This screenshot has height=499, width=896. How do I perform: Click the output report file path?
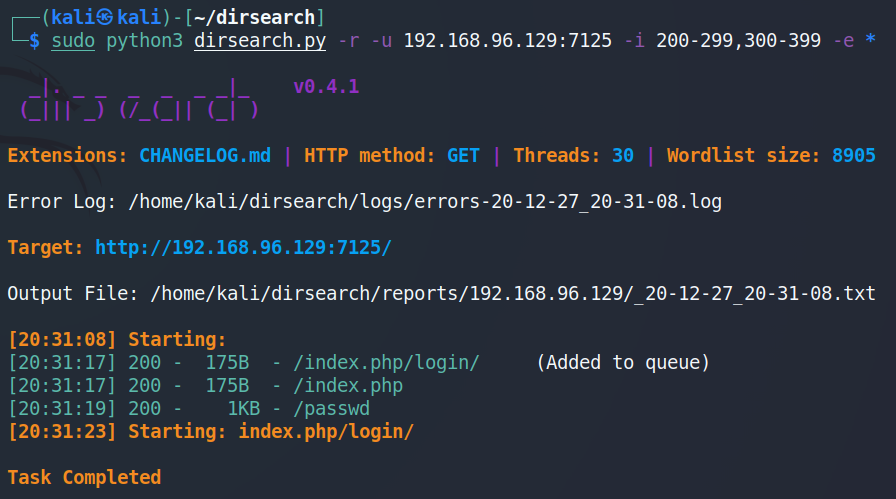point(513,293)
